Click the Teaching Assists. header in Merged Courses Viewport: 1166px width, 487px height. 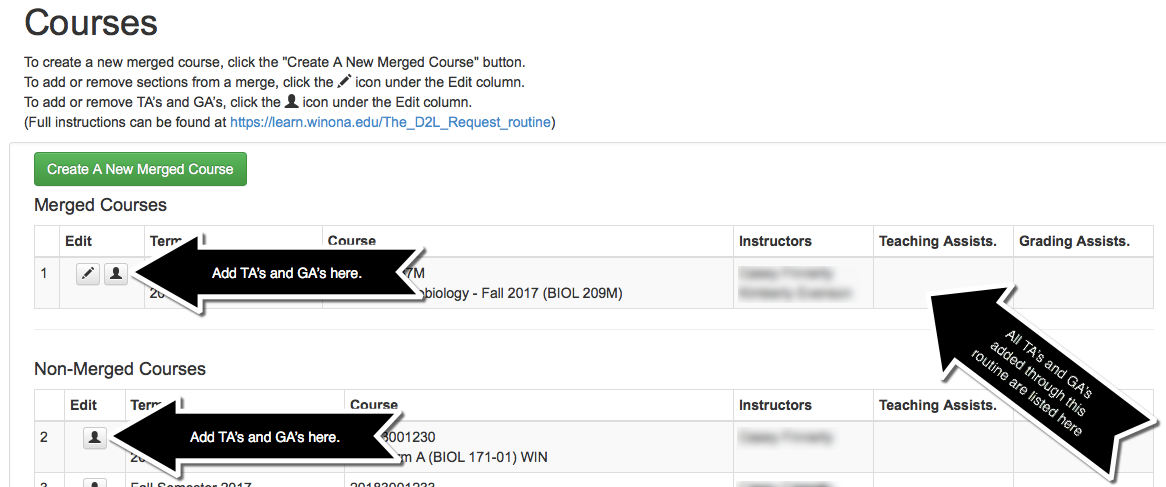937,241
